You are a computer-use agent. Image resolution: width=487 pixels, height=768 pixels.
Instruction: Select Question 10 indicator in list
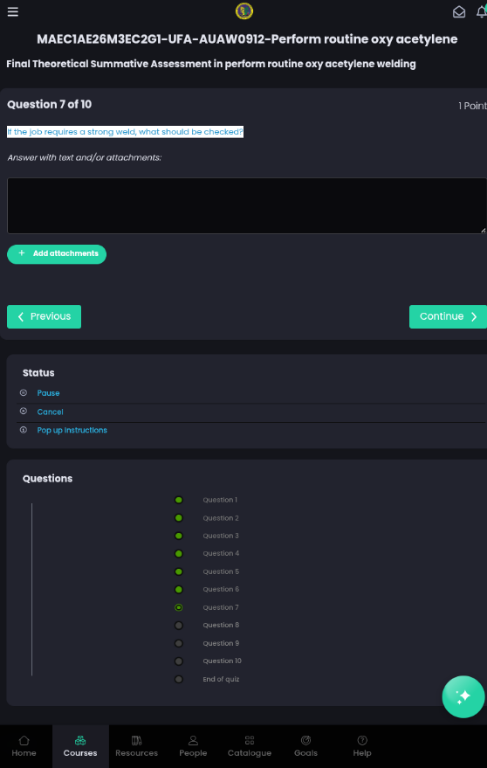tap(178, 661)
